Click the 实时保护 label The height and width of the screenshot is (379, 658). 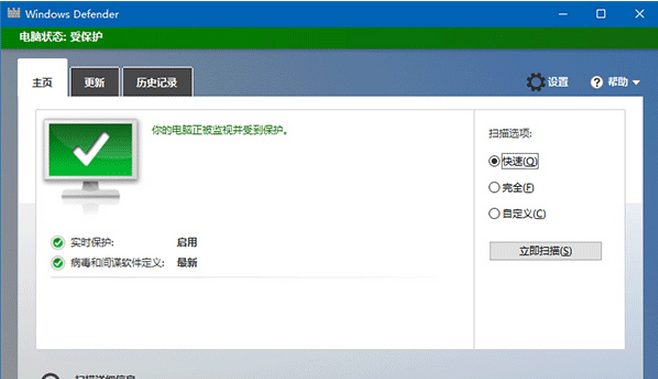pyautogui.click(x=92, y=243)
